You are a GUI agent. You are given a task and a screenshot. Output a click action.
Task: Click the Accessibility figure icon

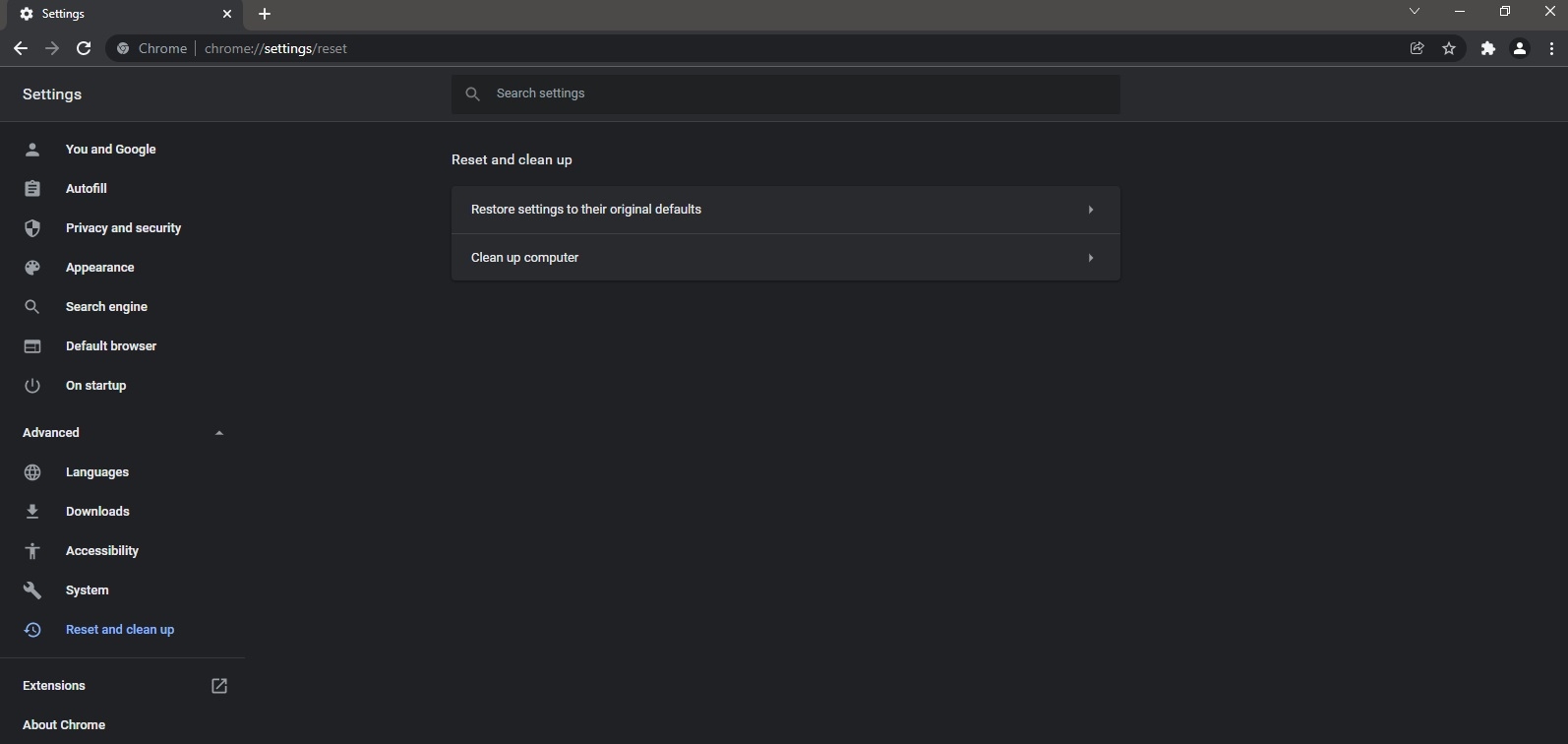[32, 551]
